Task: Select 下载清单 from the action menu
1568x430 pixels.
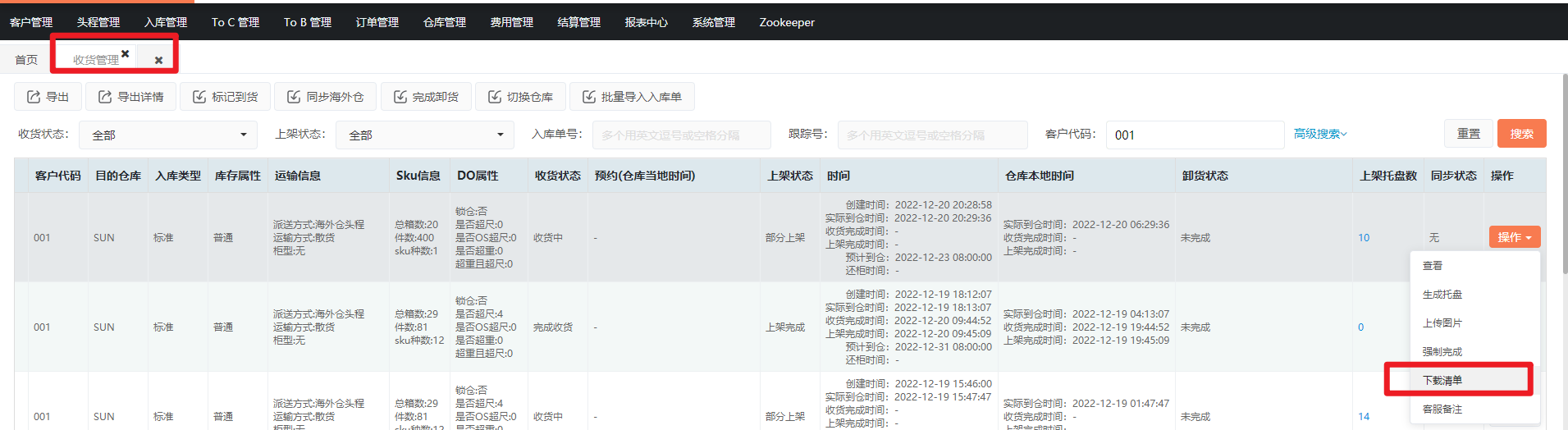Action: point(1474,381)
